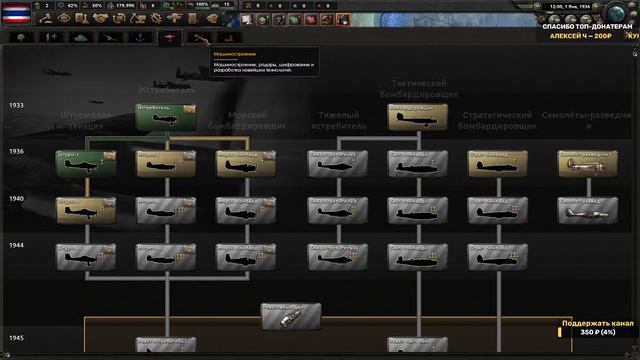Viewport: 640px width, 360px height.
Task: Click the green money alert icon
Action: [x=263, y=19]
